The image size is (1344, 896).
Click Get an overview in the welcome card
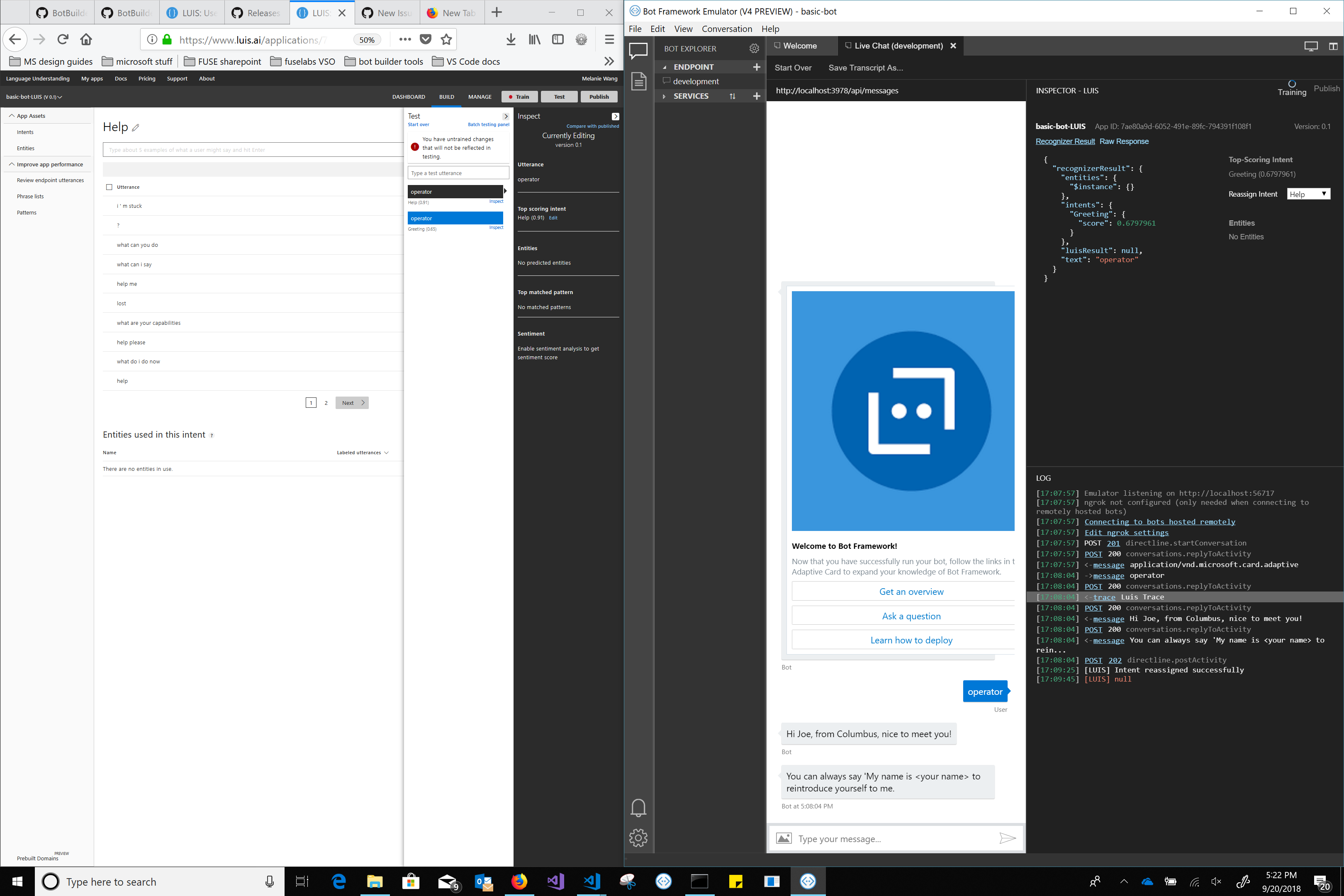tap(911, 592)
